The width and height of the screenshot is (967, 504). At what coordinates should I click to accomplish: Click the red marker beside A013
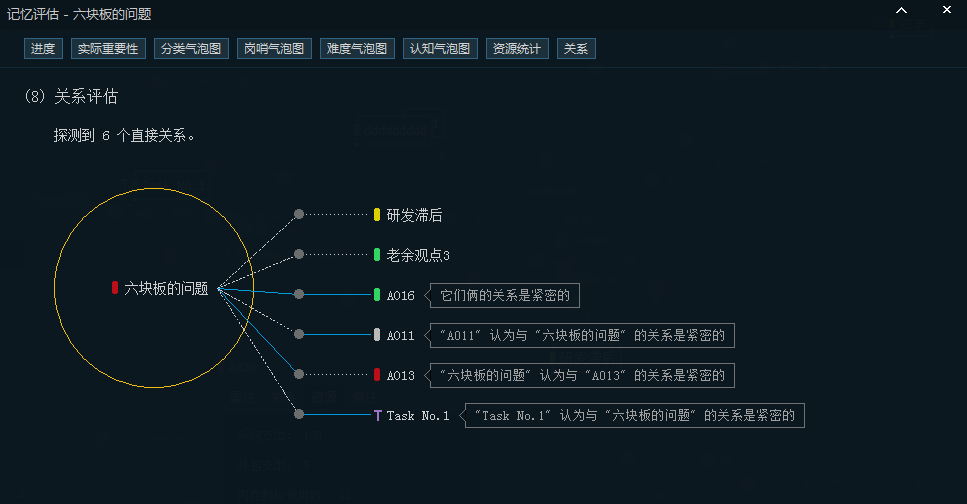[377, 375]
